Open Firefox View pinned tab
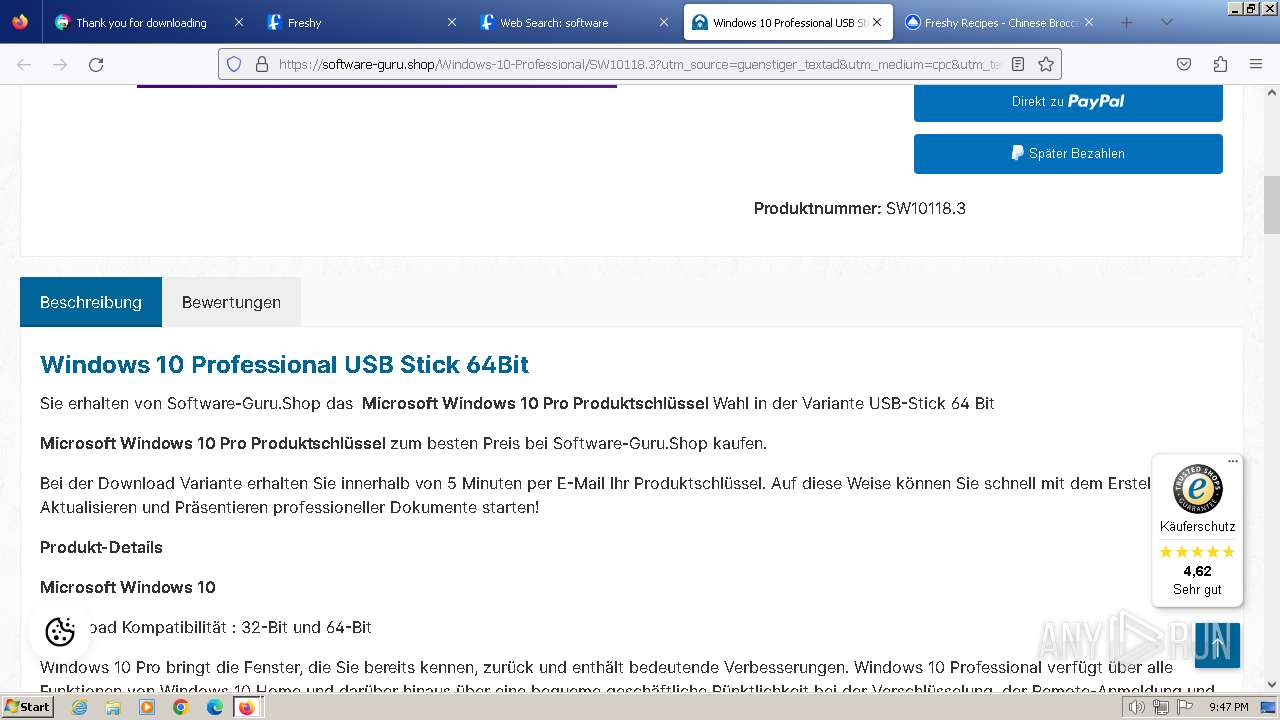The width and height of the screenshot is (1280, 720). point(20,22)
